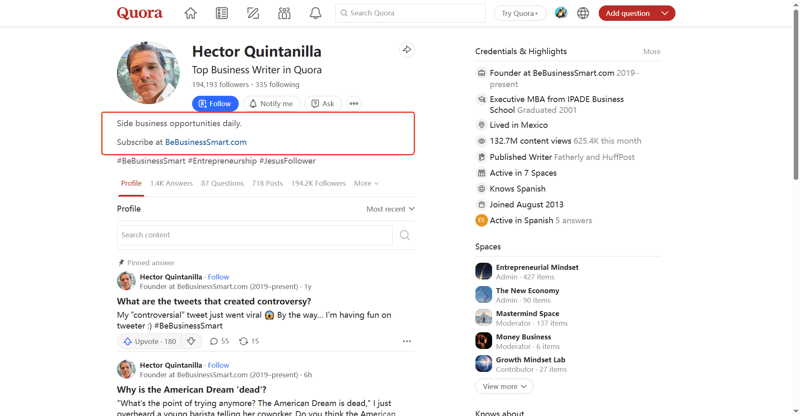Image resolution: width=800 pixels, height=416 pixels.
Task: Open comments on controversy tweets answer
Action: click(219, 341)
